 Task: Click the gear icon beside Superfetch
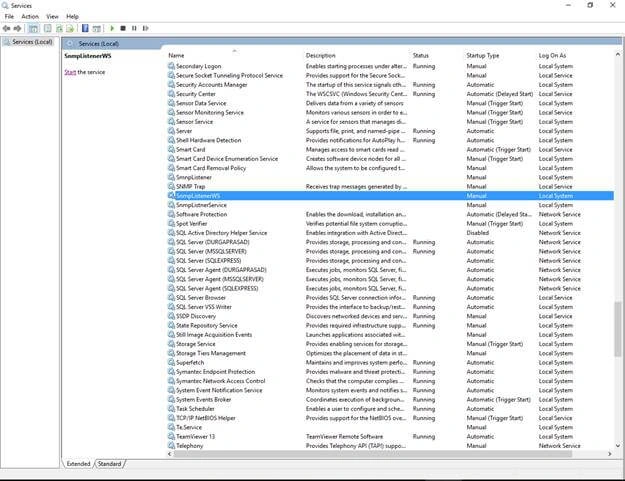click(171, 363)
